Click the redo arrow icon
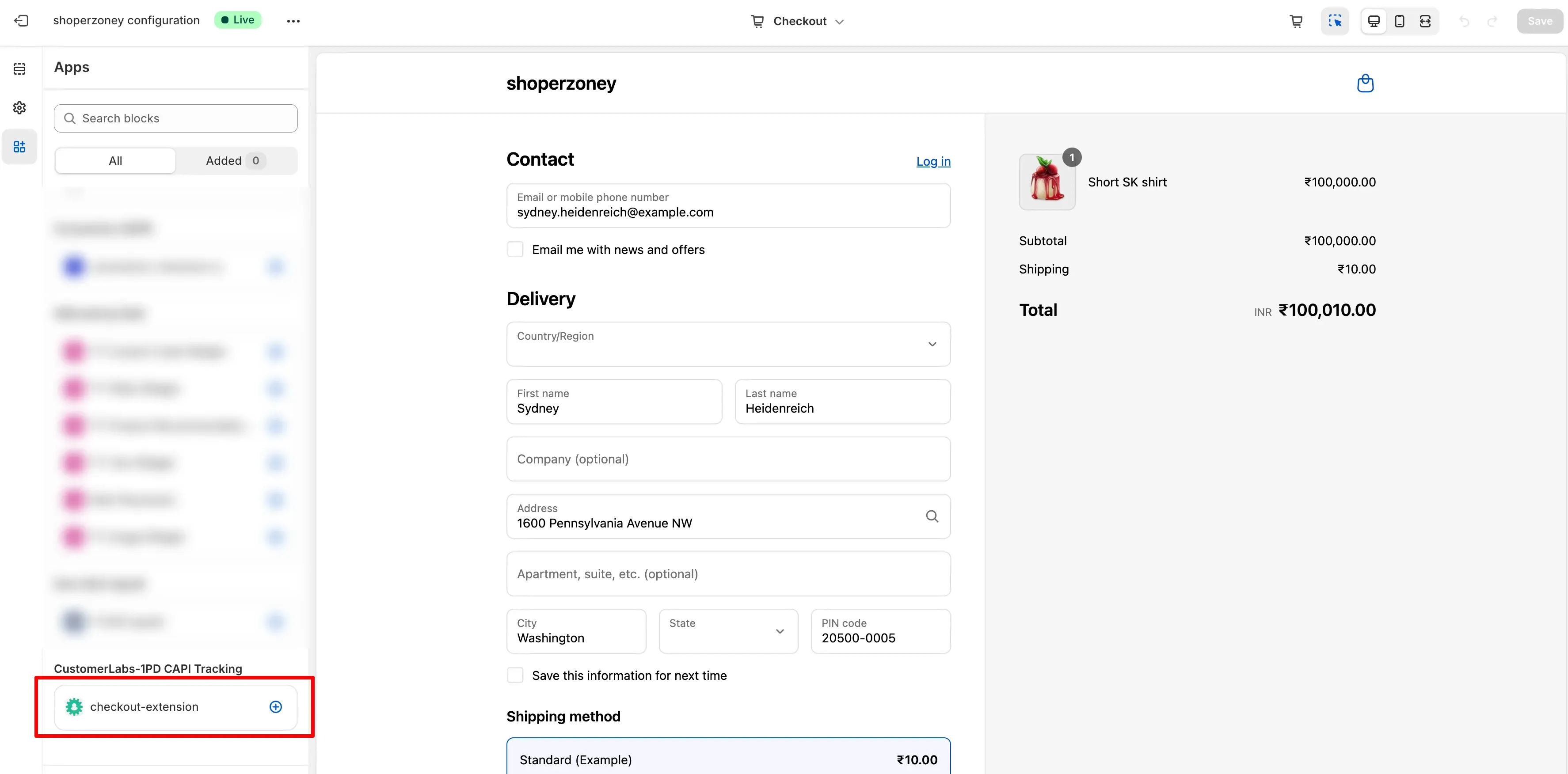 click(x=1492, y=21)
